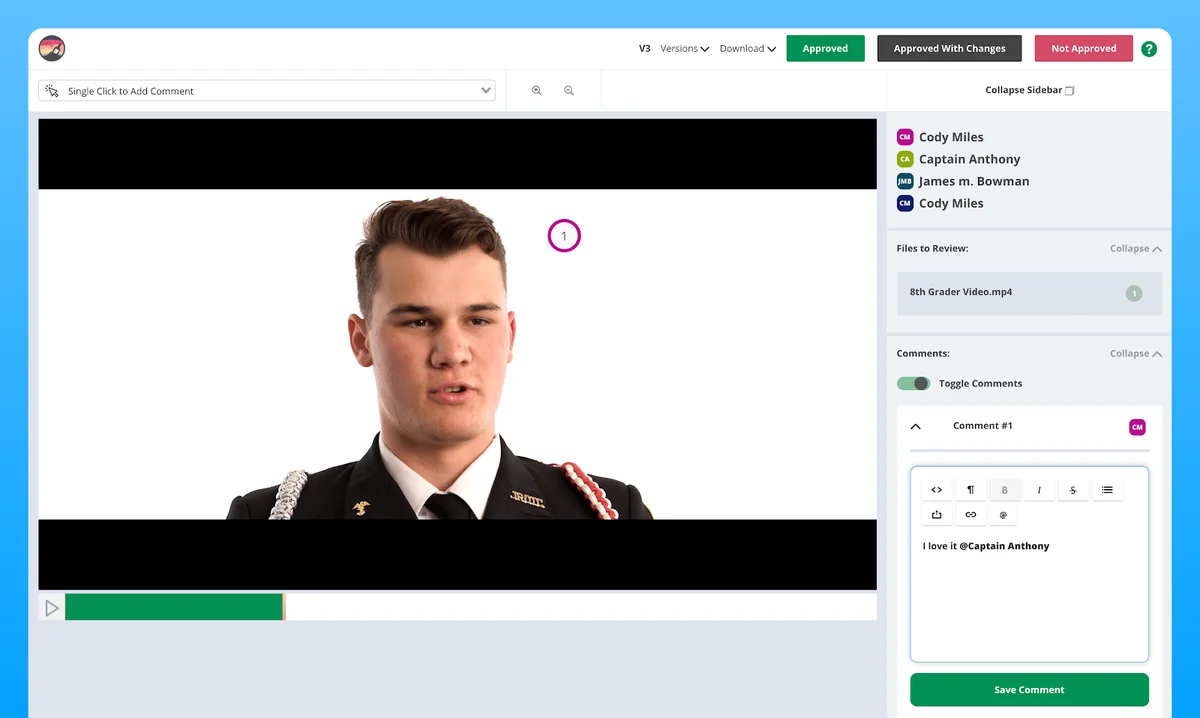The width and height of the screenshot is (1200, 718).
Task: Open the Download menu
Action: (748, 48)
